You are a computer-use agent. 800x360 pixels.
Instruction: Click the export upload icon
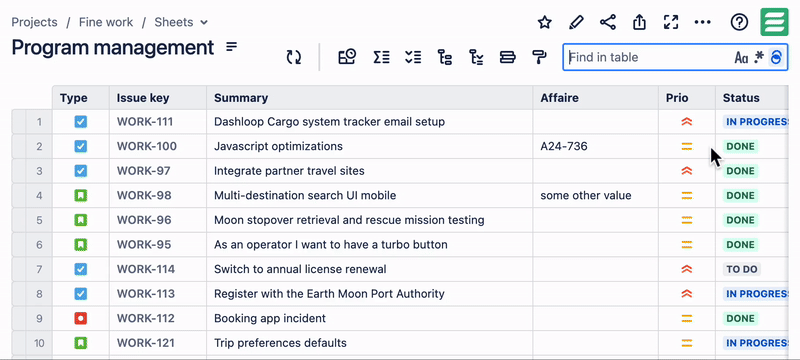click(639, 22)
